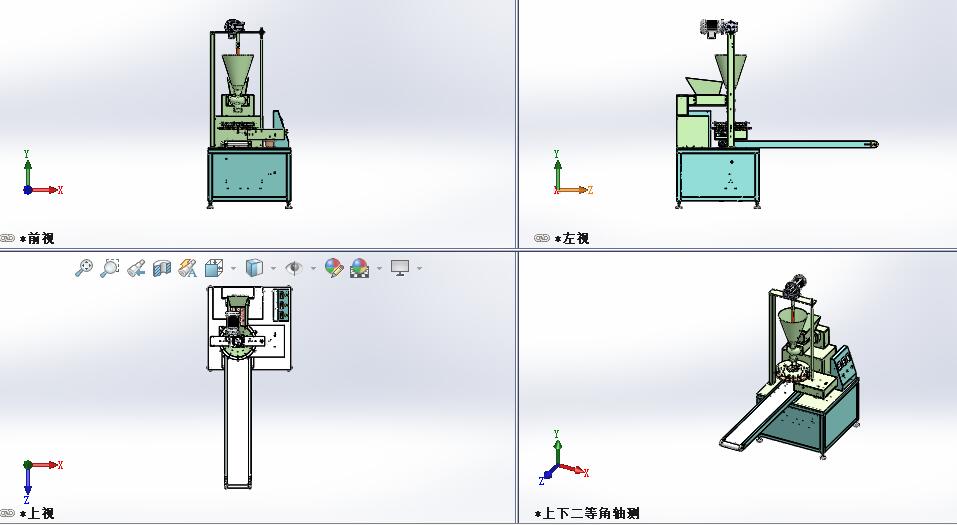Expand the View Settings dropdown arrow
The width and height of the screenshot is (957, 525).
tap(419, 268)
